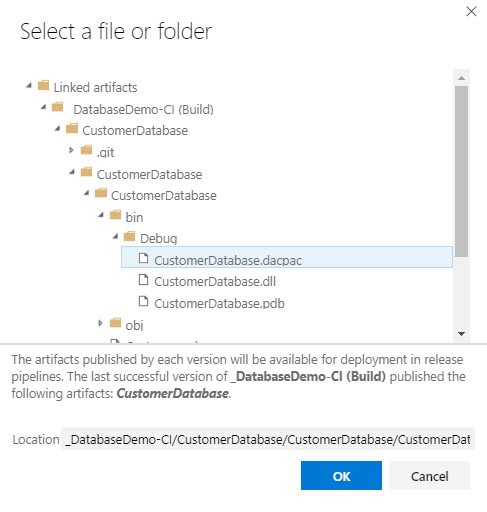
Task: Click the DatabaseDemo-CI (Build) folder icon
Action: [x=58, y=107]
